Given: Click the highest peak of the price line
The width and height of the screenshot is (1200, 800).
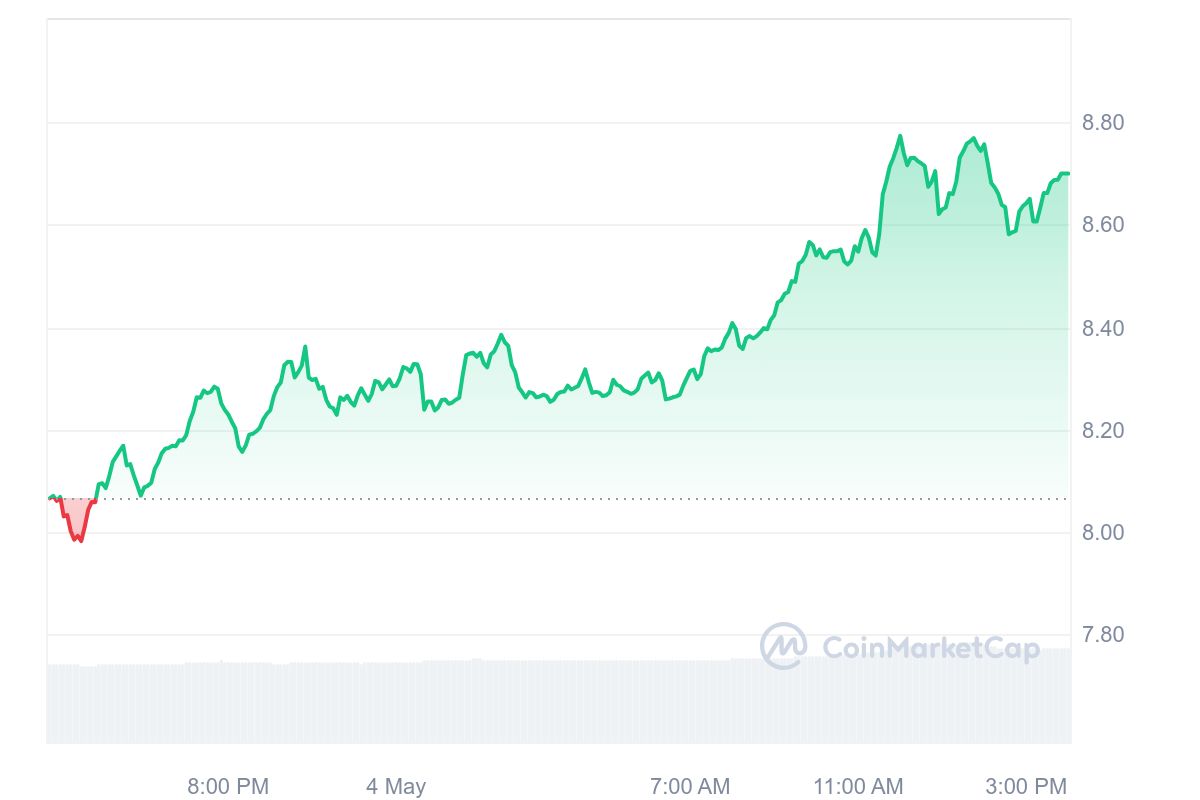Looking at the screenshot, I should click(x=900, y=136).
